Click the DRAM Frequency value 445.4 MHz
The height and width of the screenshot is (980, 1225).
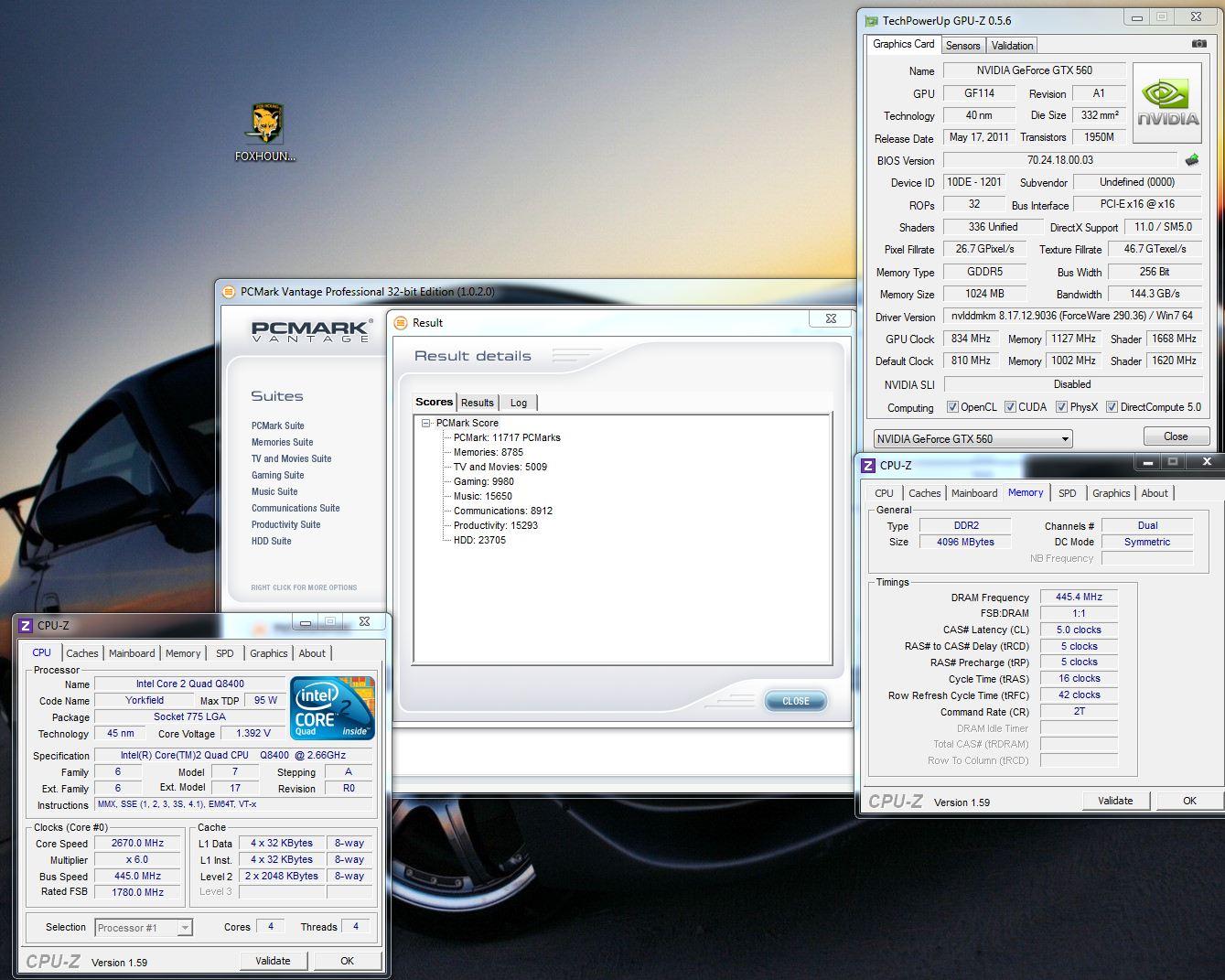coord(1079,597)
